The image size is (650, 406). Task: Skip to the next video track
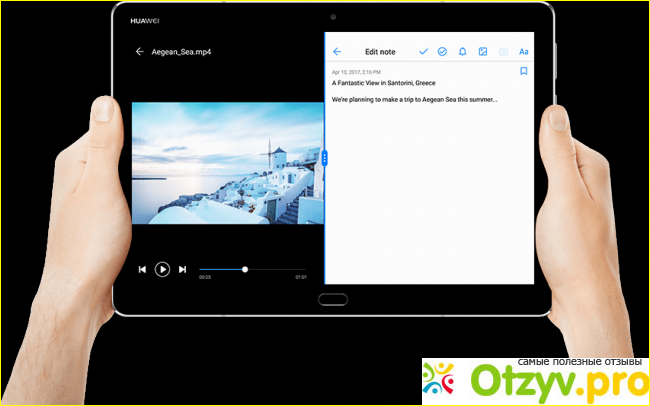coord(182,269)
